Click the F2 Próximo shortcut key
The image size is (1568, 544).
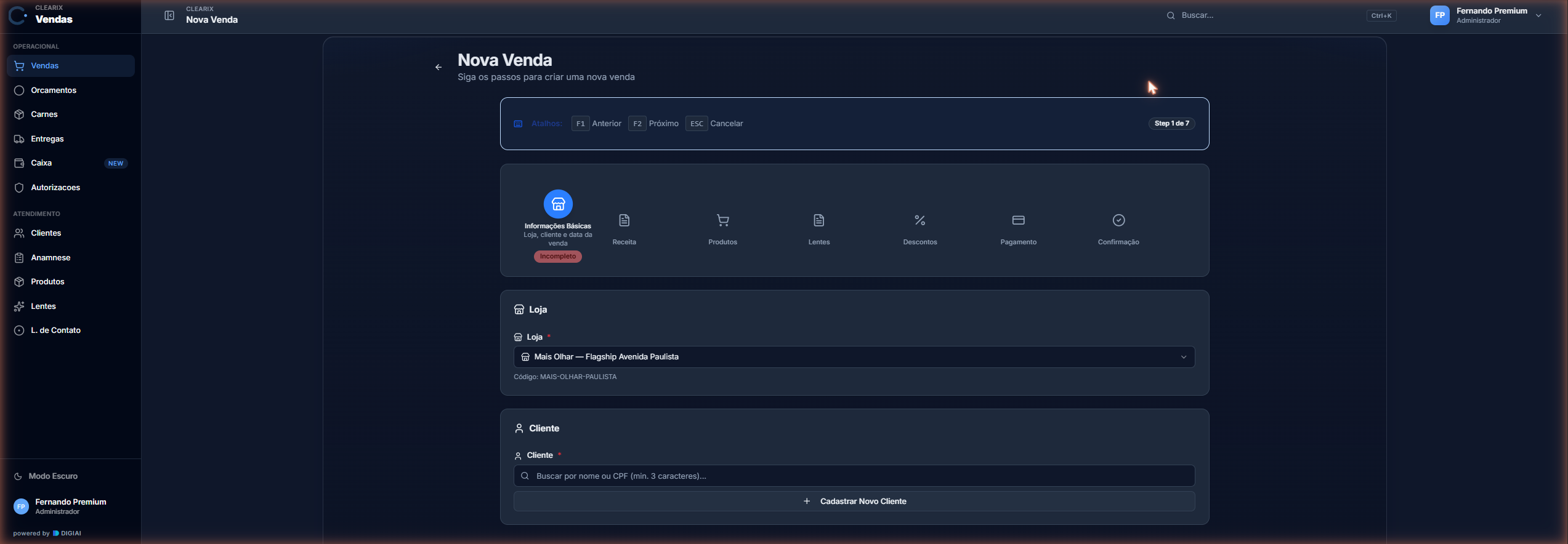point(637,124)
